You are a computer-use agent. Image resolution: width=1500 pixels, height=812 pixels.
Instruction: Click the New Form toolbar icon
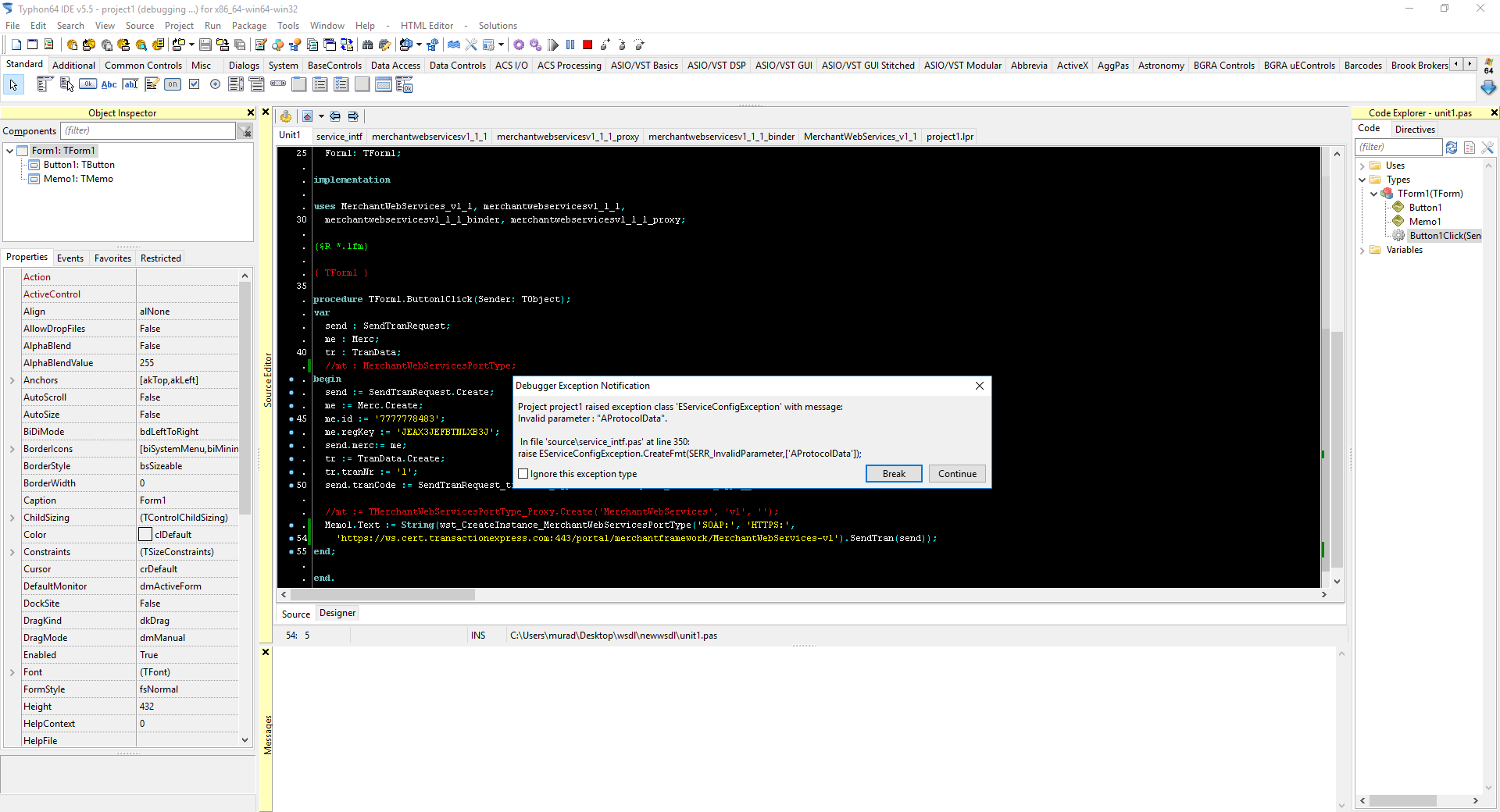33,45
